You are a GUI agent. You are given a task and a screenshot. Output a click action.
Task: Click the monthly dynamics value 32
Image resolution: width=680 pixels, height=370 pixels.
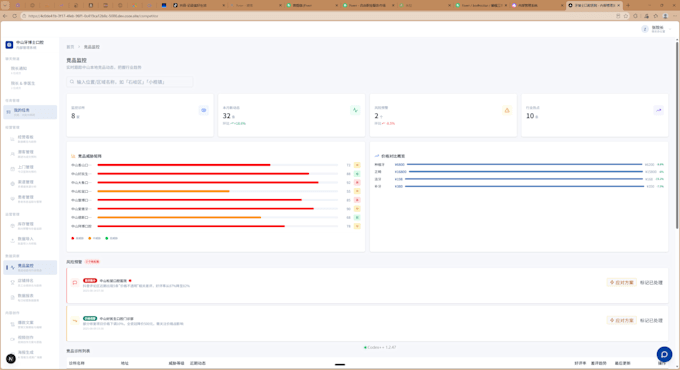(x=226, y=116)
